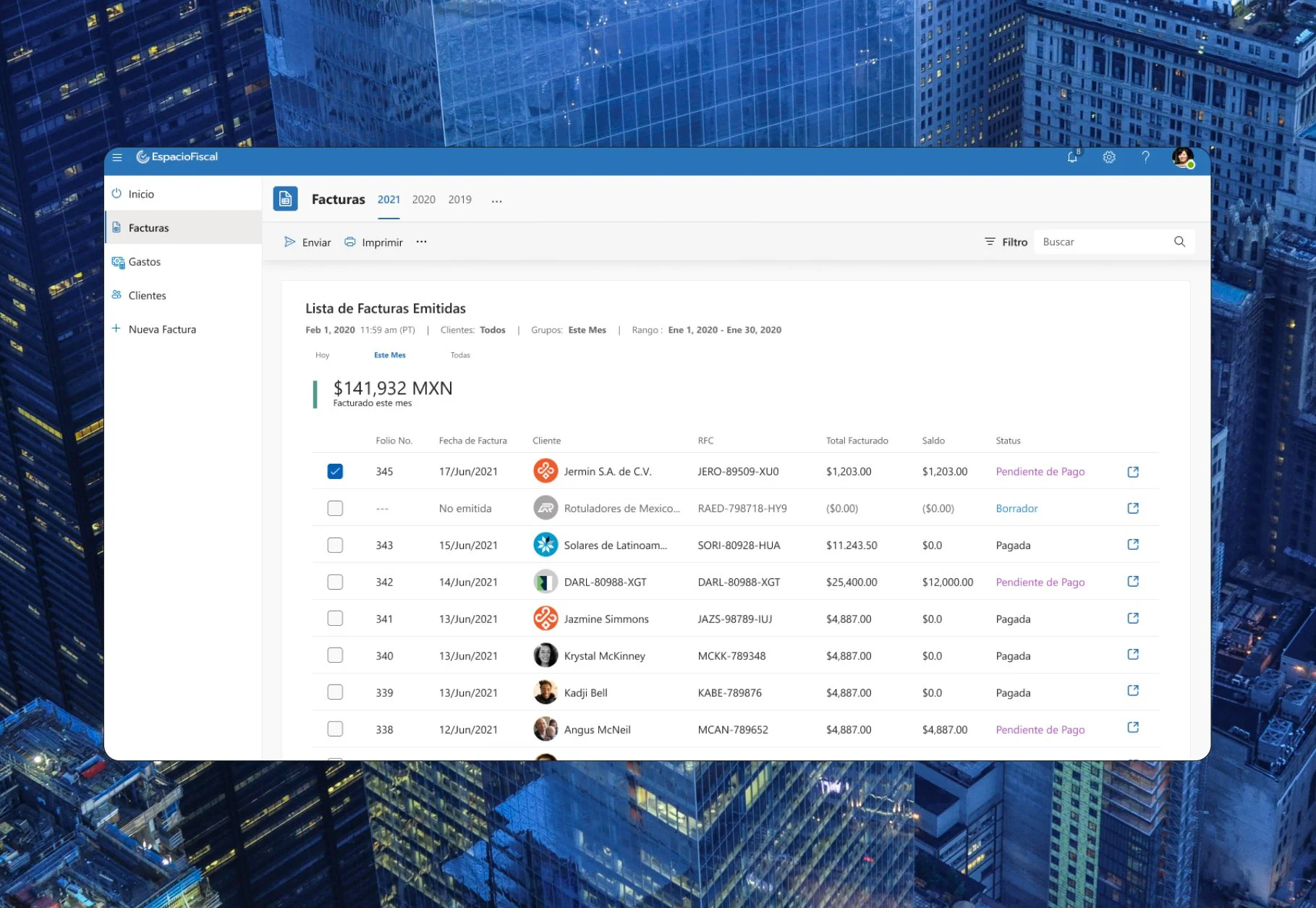Screen dimensions: 1316x908
Task: Open invoice 341 external link icon
Action: 1133,619
